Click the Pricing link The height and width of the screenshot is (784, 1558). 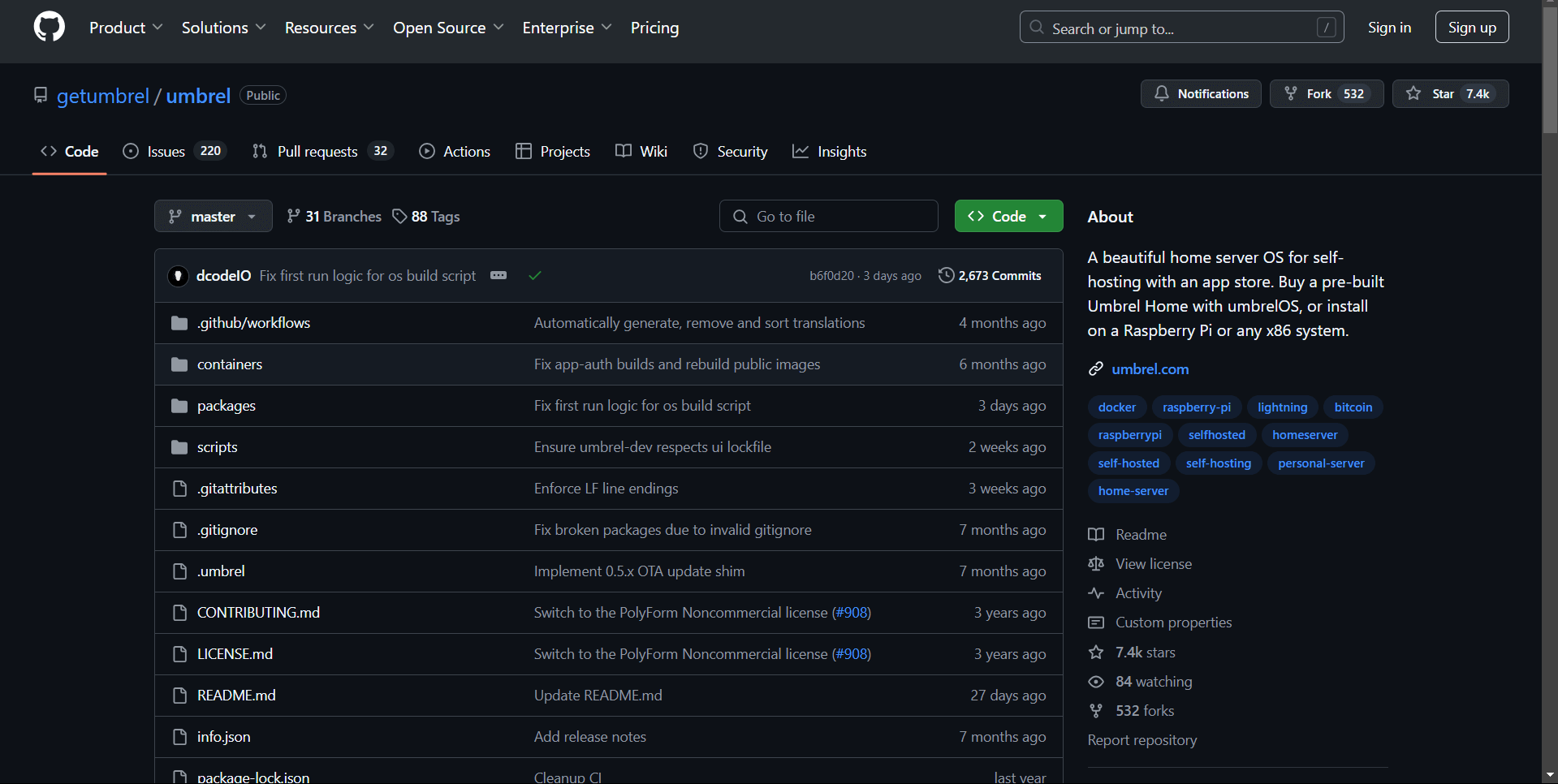point(654,28)
